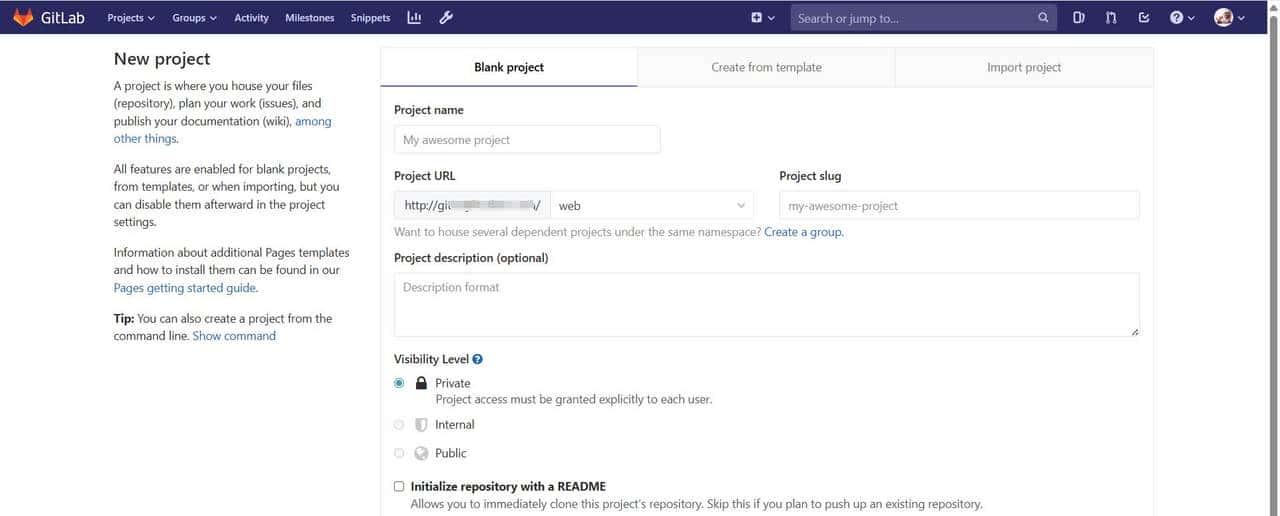Select the Internal visibility radio button
The image size is (1280, 516).
(x=399, y=425)
